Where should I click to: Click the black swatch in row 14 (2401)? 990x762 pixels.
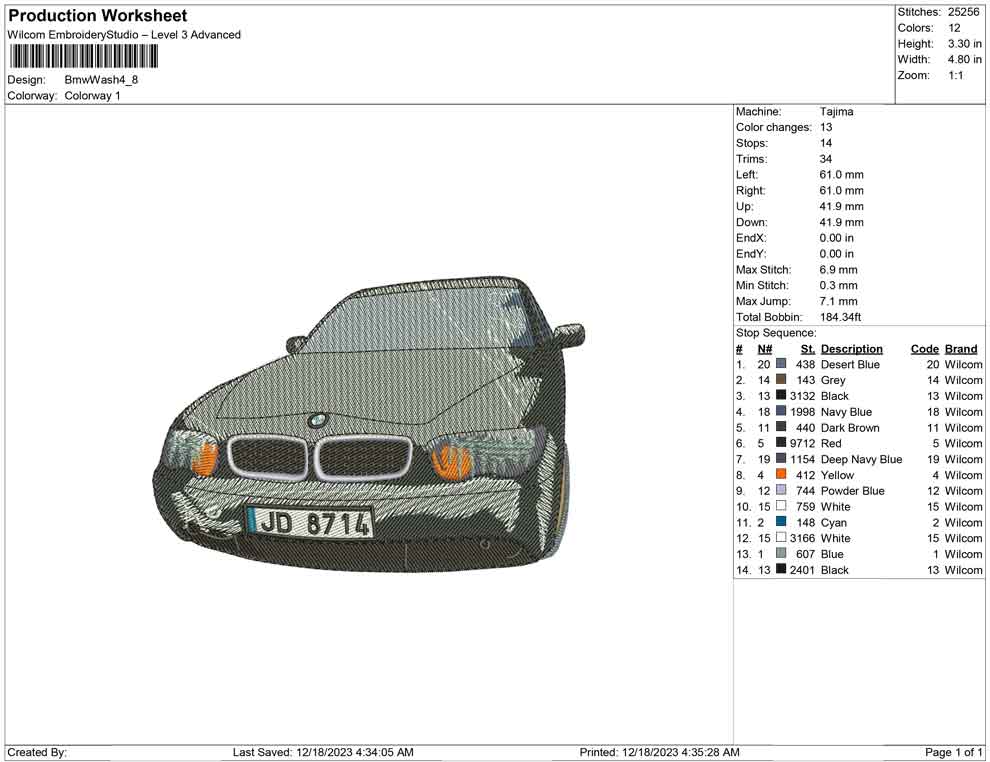pyautogui.click(x=781, y=569)
